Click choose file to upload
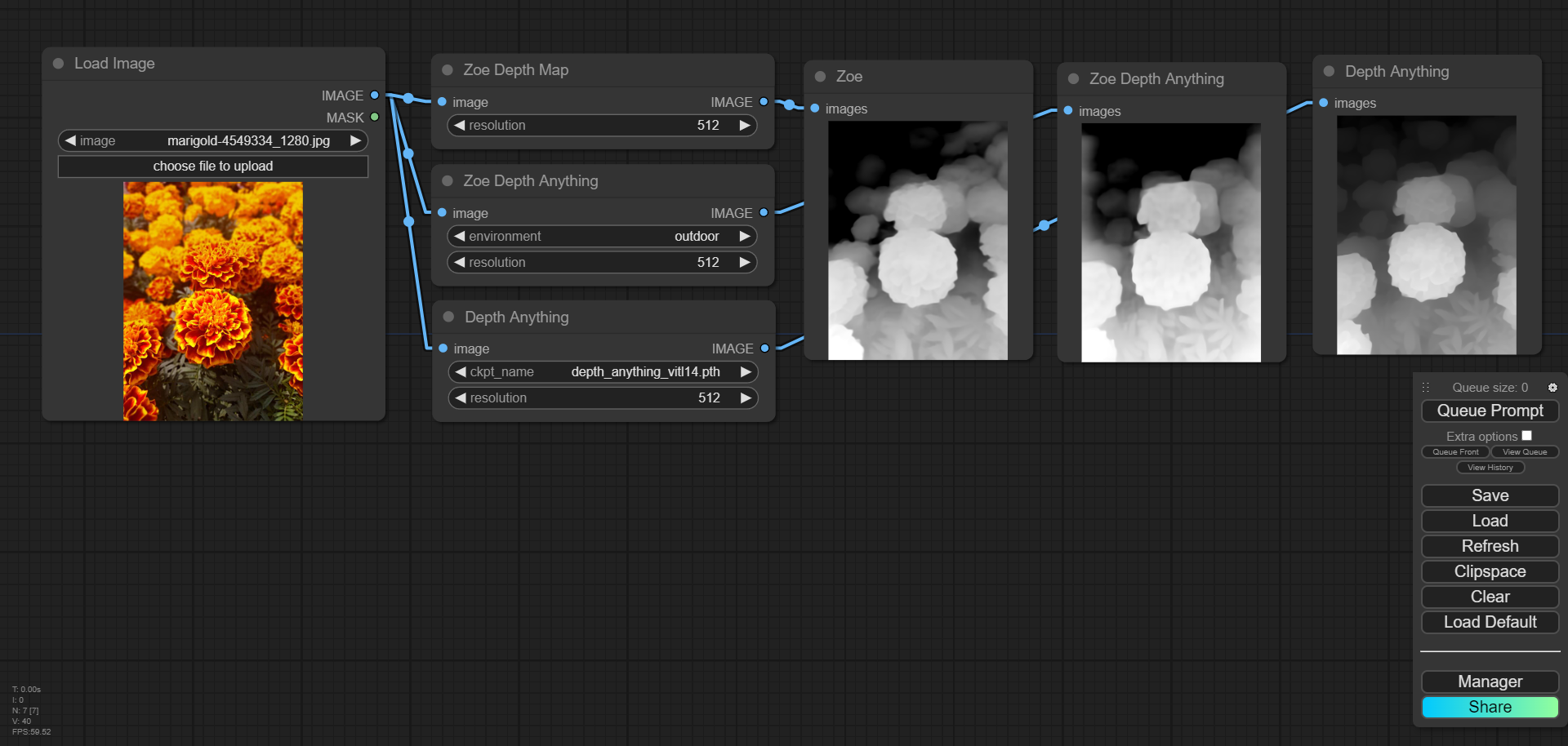The image size is (1568, 746). point(213,167)
